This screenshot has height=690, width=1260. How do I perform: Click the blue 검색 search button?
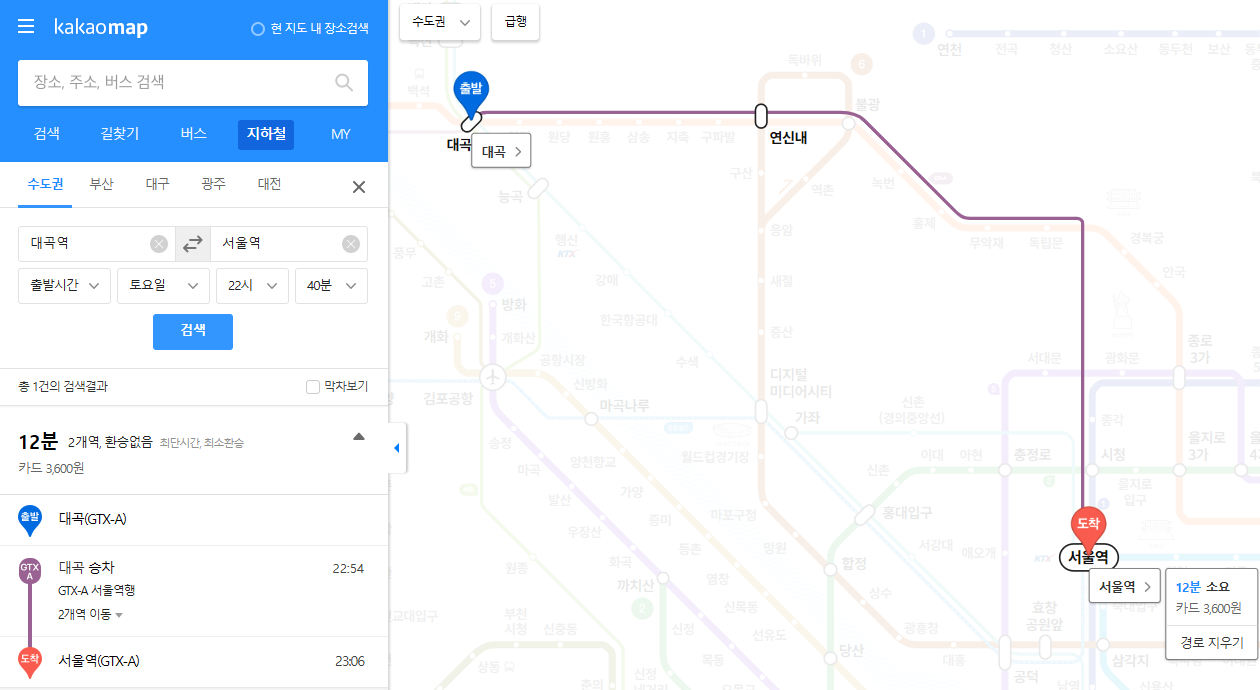pyautogui.click(x=193, y=332)
